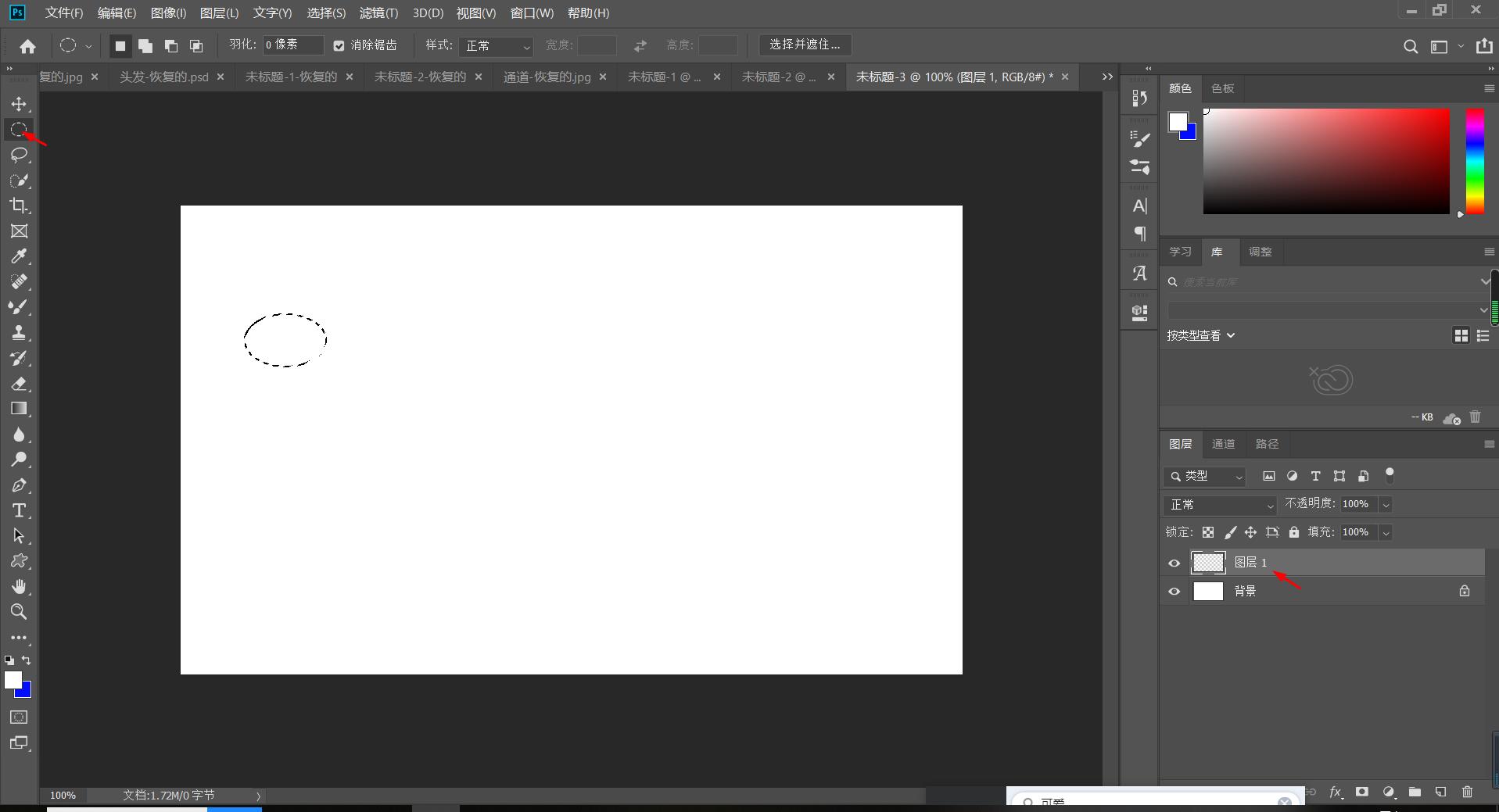Click the Home icon in options bar
Viewport: 1499px width, 812px height.
(x=28, y=46)
